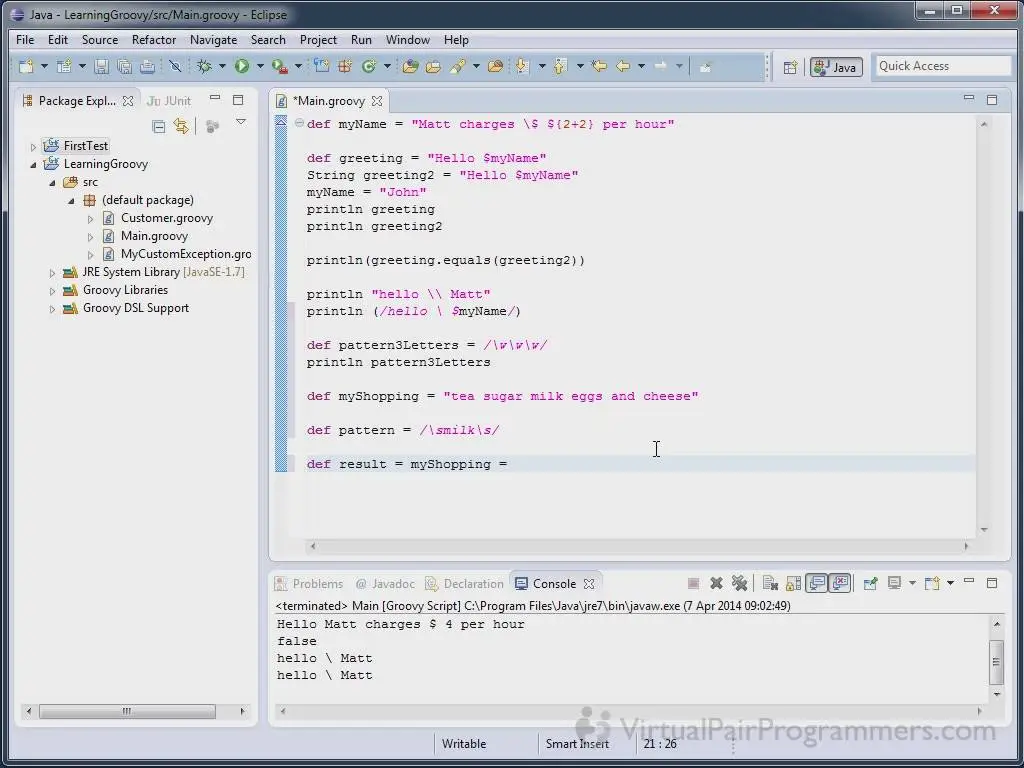Click Collapse All in Package Explorer
The image size is (1024, 768).
(158, 126)
